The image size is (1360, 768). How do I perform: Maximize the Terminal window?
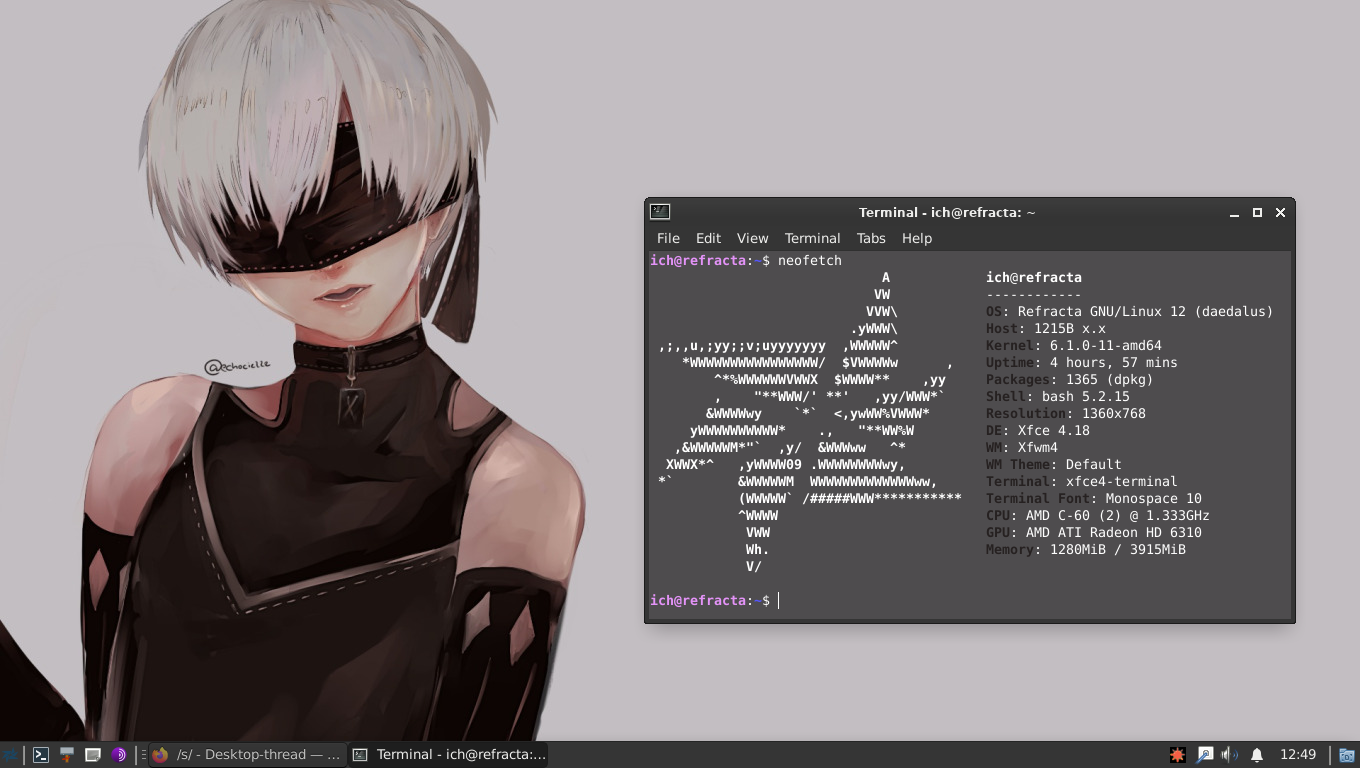(1257, 212)
